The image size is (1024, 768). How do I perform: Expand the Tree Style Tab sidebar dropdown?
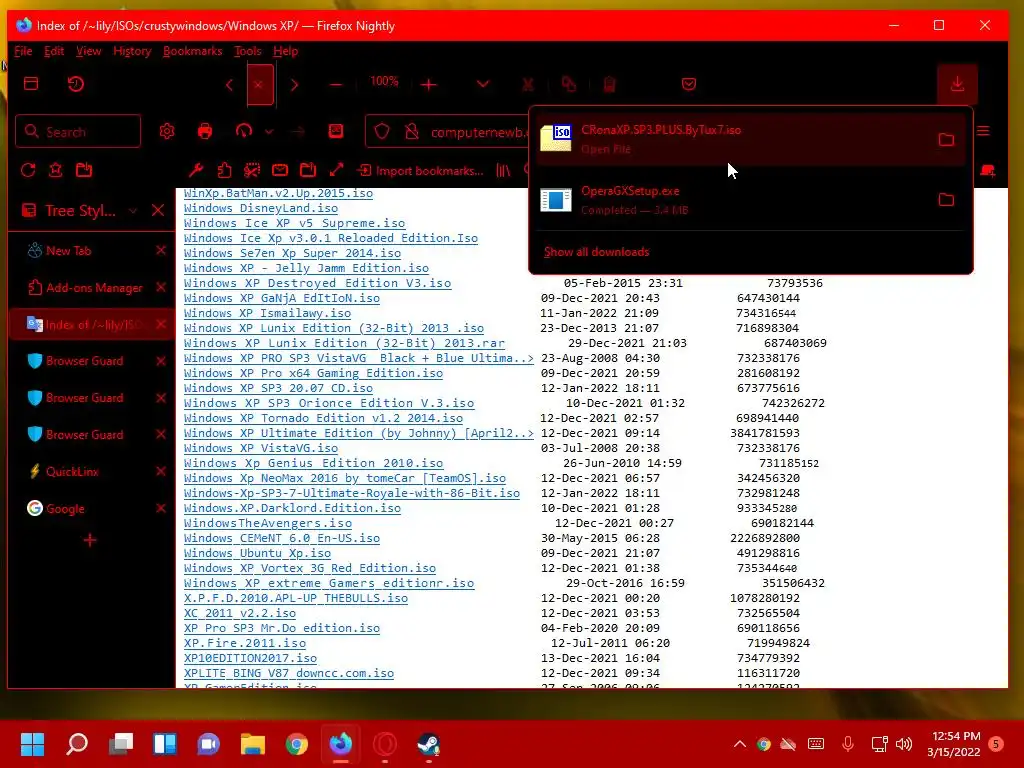pos(133,210)
